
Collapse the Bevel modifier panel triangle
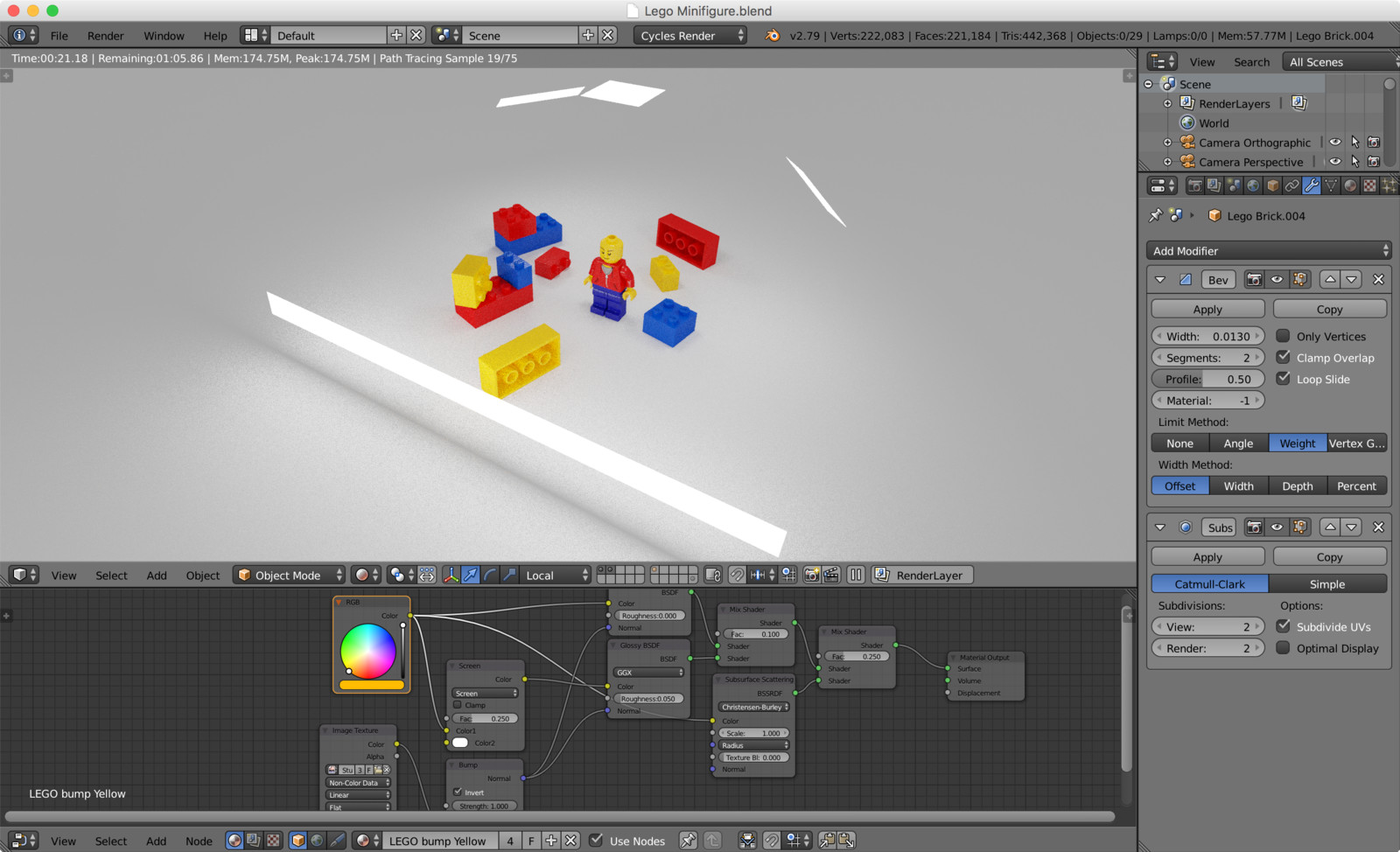coord(1160,280)
